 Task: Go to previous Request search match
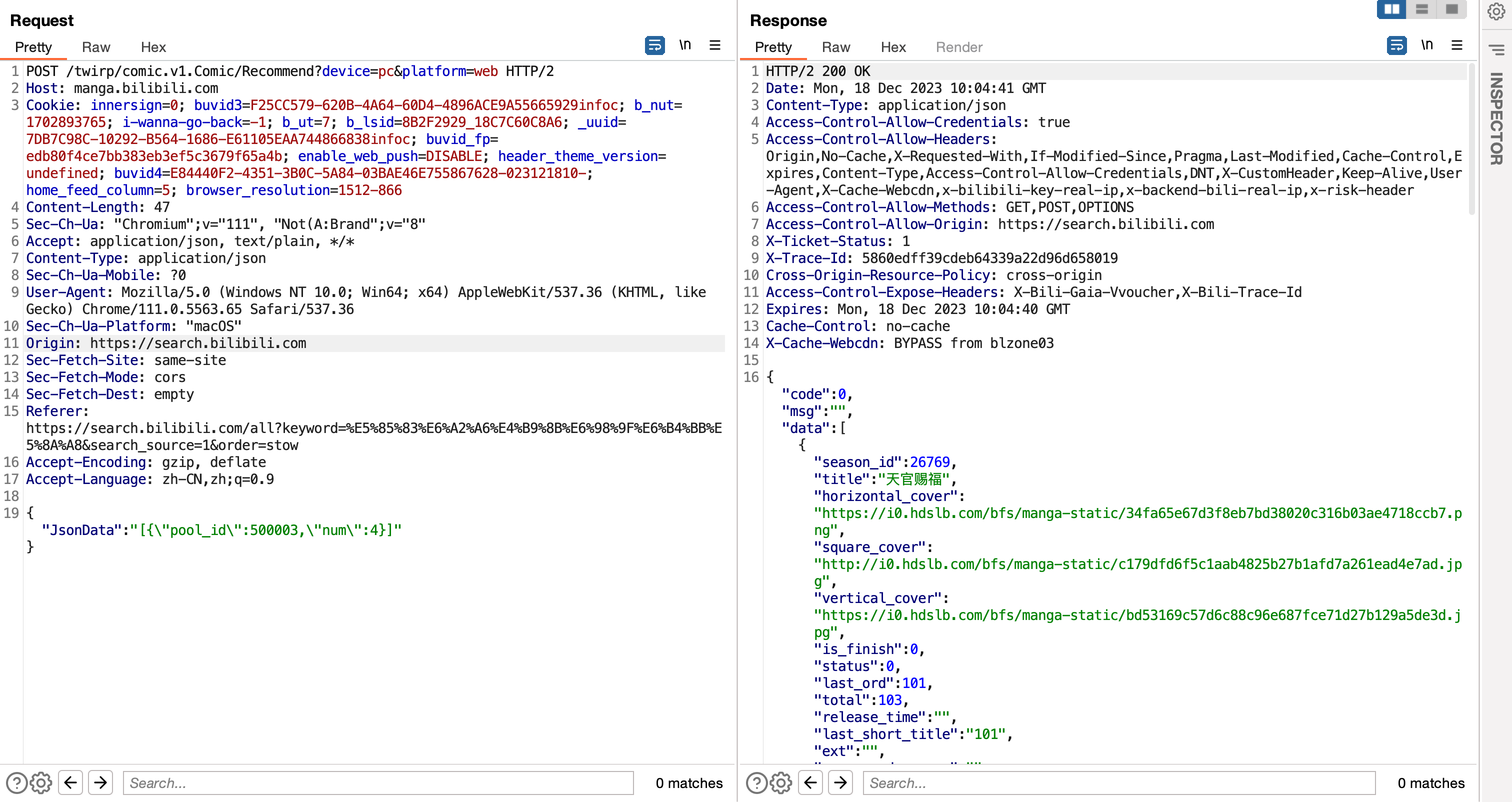coord(70,782)
